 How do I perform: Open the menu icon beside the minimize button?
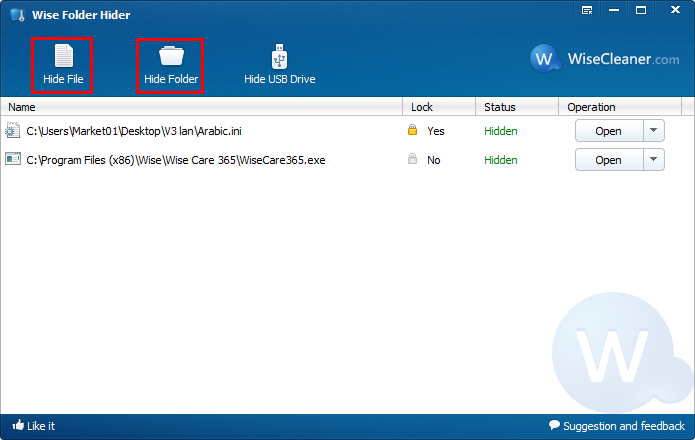click(x=587, y=10)
